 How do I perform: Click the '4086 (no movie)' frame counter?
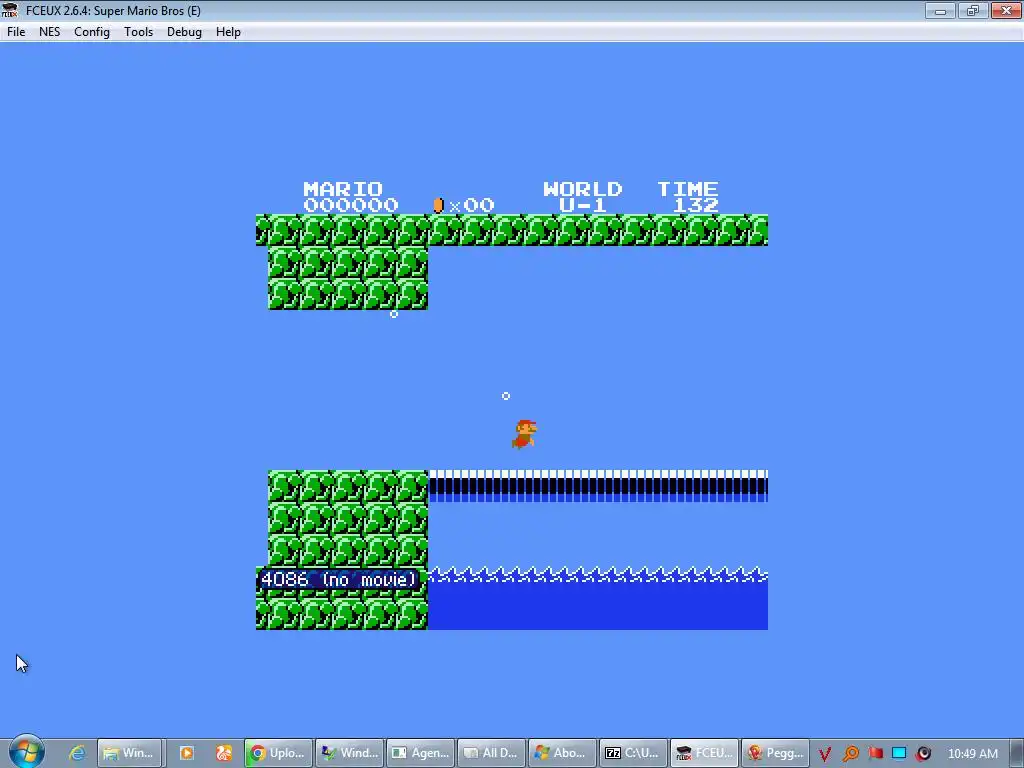click(x=338, y=579)
